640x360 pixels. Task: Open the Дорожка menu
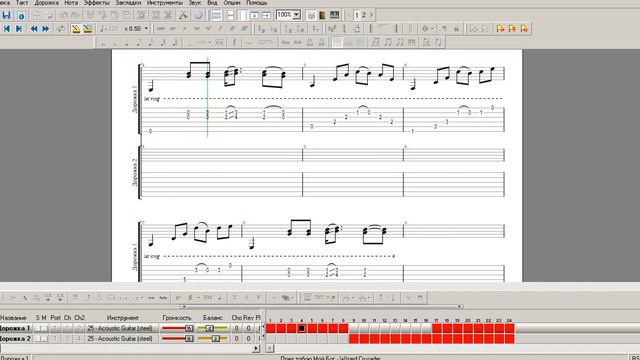[x=47, y=2]
